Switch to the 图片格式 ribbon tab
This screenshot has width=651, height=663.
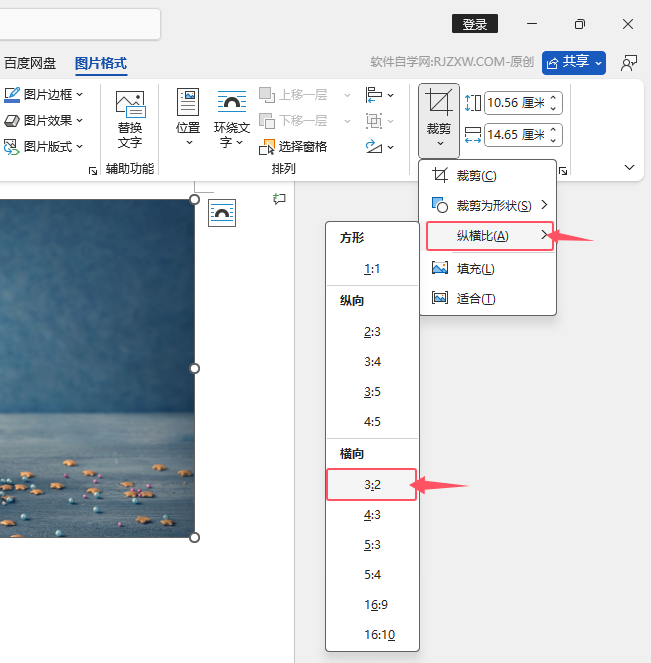pos(101,63)
